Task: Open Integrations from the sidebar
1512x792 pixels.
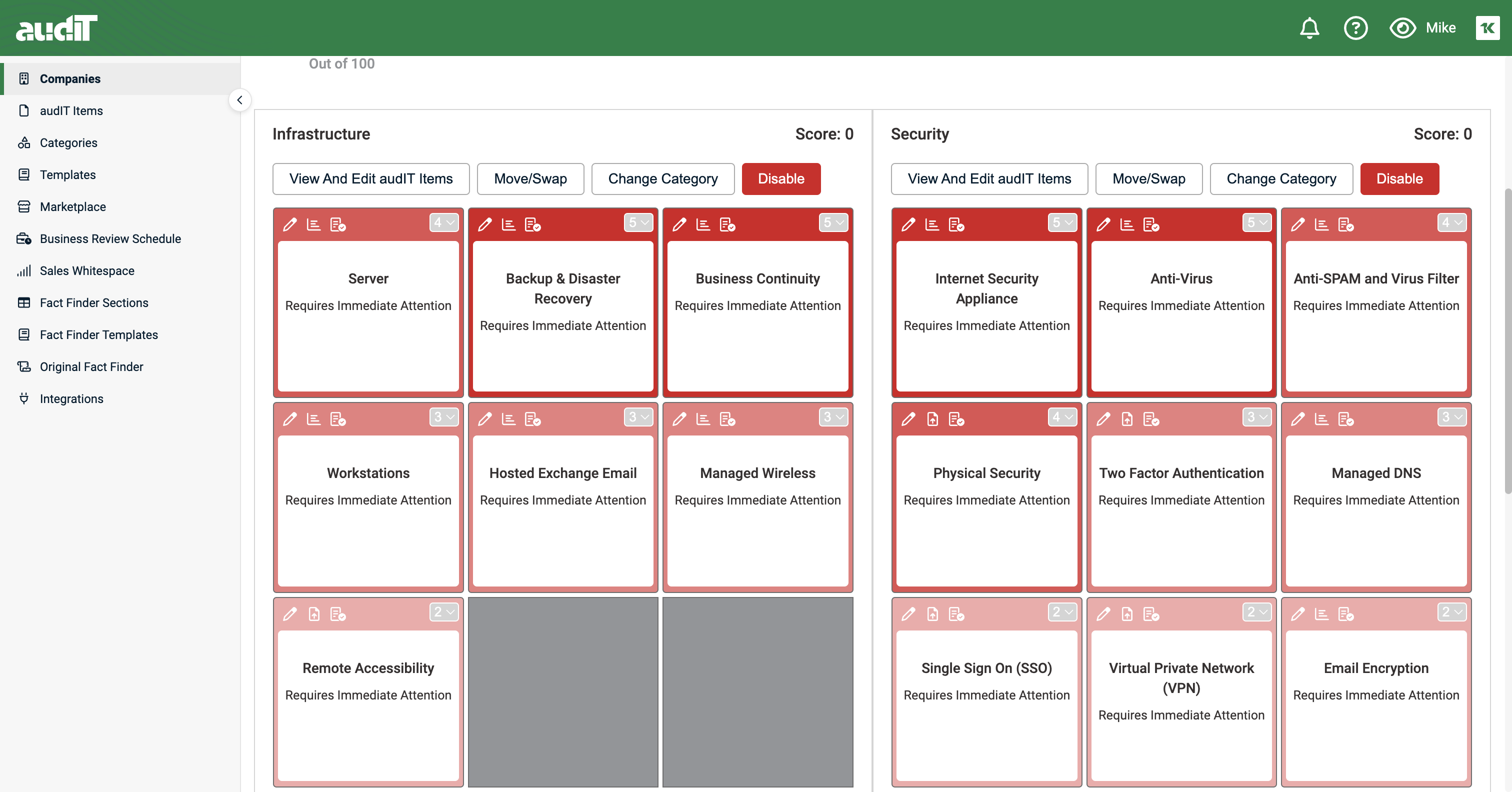Action: [x=120, y=398]
